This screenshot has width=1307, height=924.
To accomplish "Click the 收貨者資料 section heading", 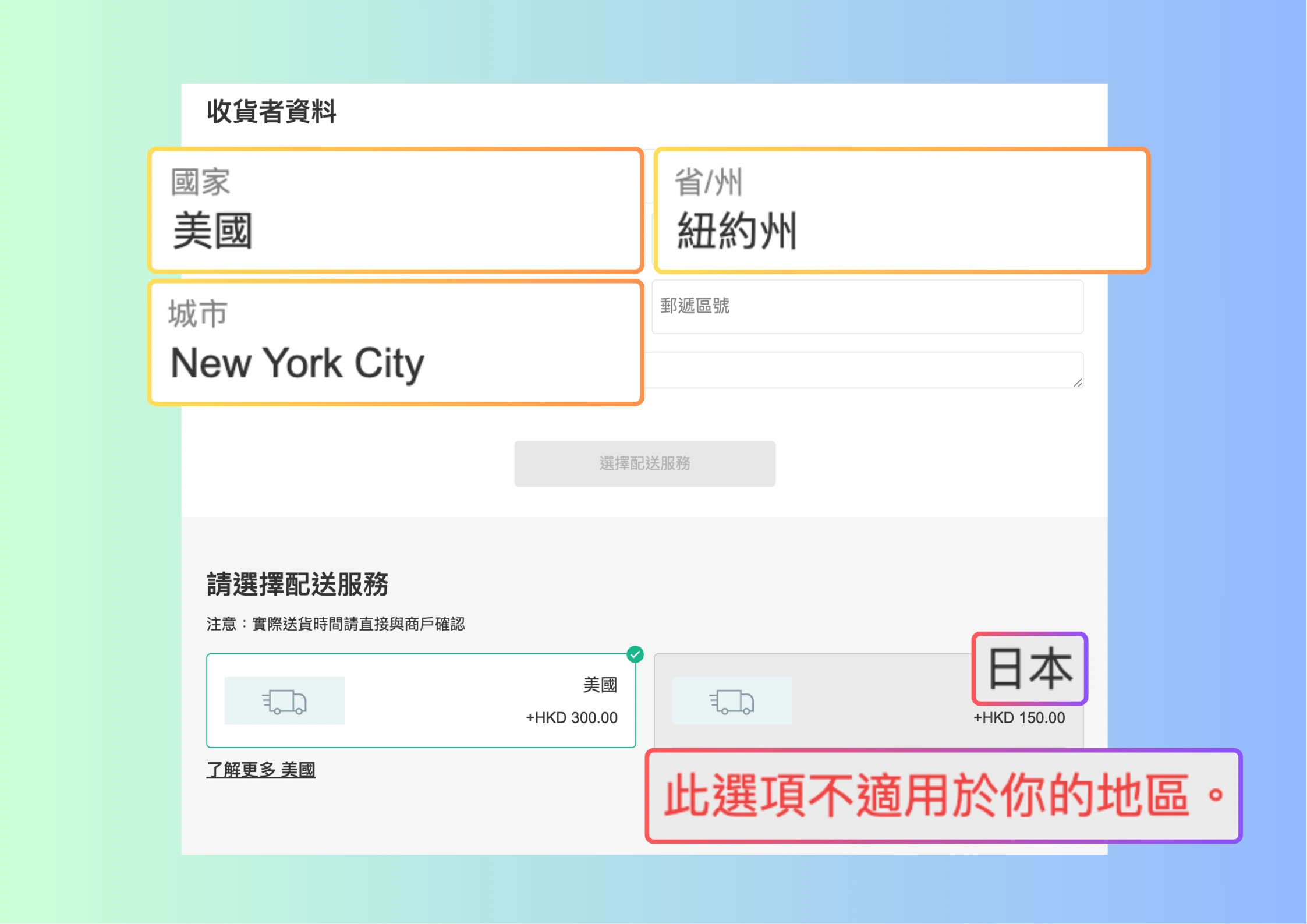I will click(x=271, y=111).
